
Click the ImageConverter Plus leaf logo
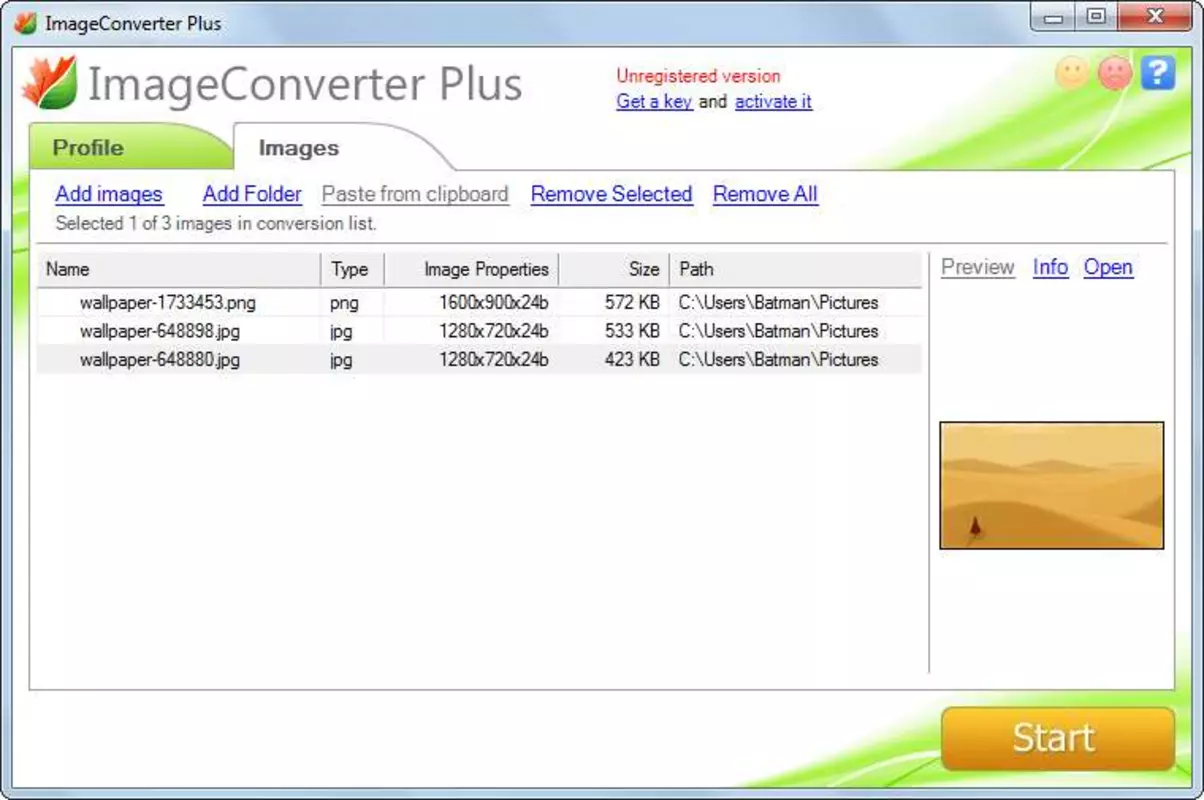pyautogui.click(x=50, y=84)
